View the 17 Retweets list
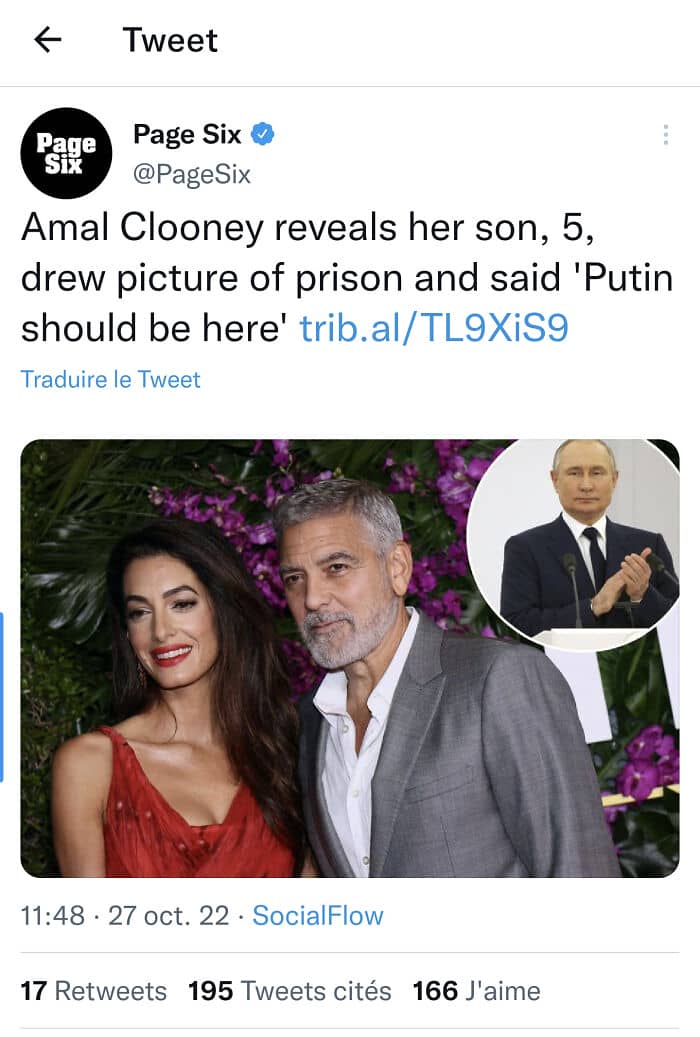This screenshot has width=700, height=1037. 93,991
